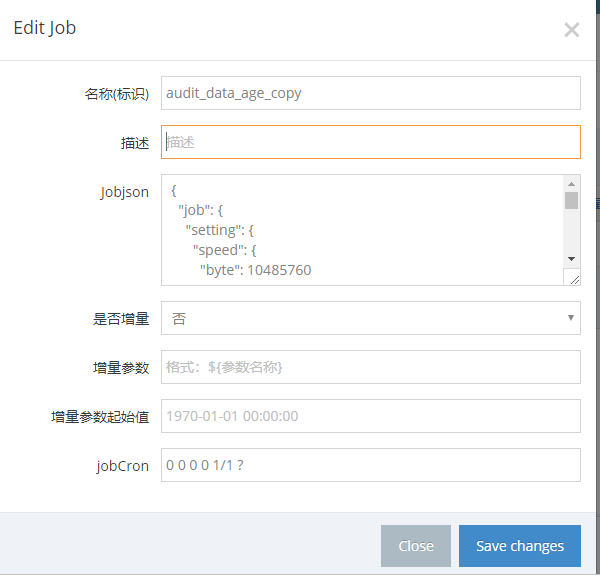
Task: Click the Edit Job dialog title
Action: coord(45,28)
